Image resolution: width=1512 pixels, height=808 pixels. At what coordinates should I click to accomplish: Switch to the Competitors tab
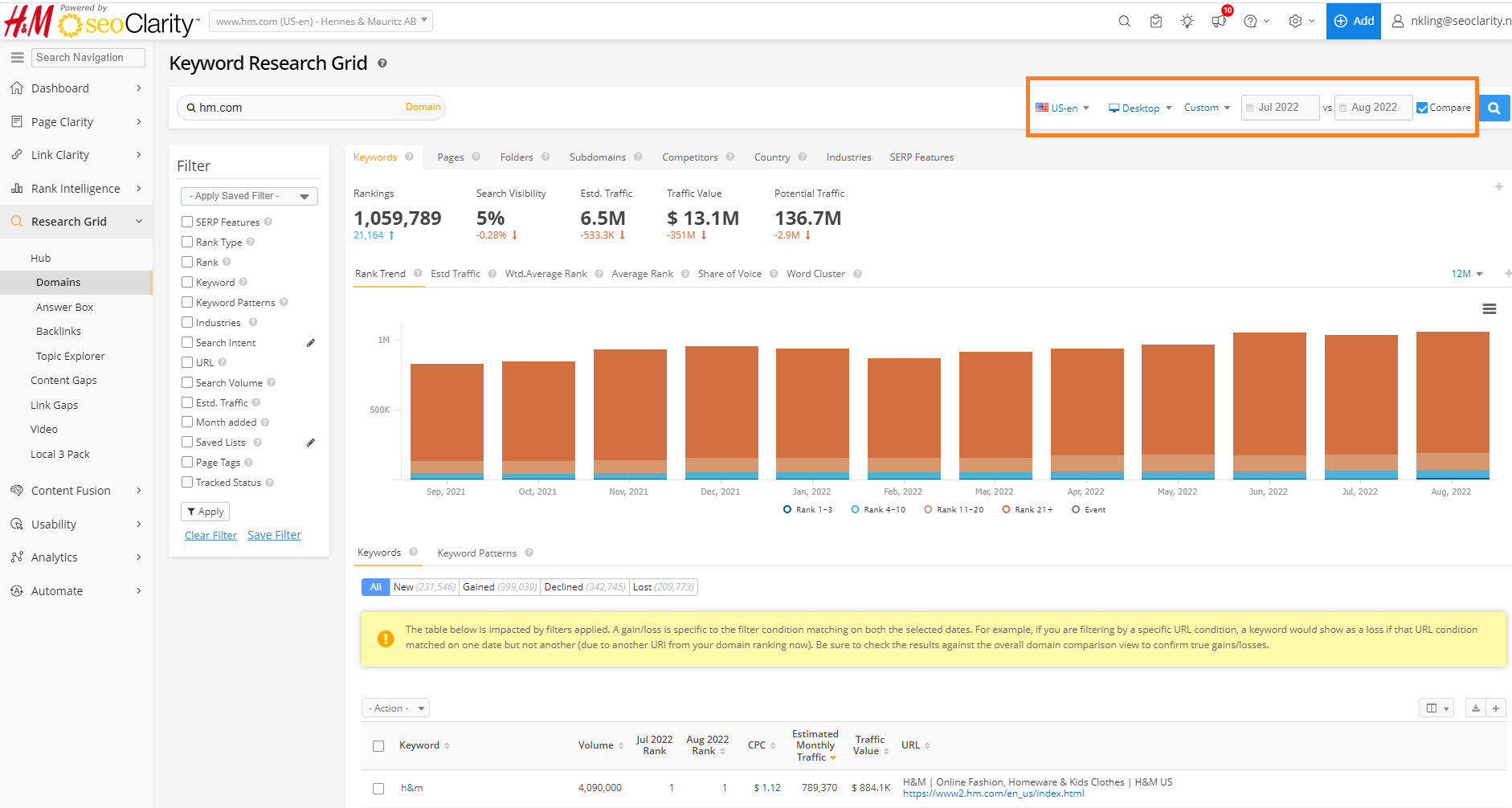click(x=689, y=157)
